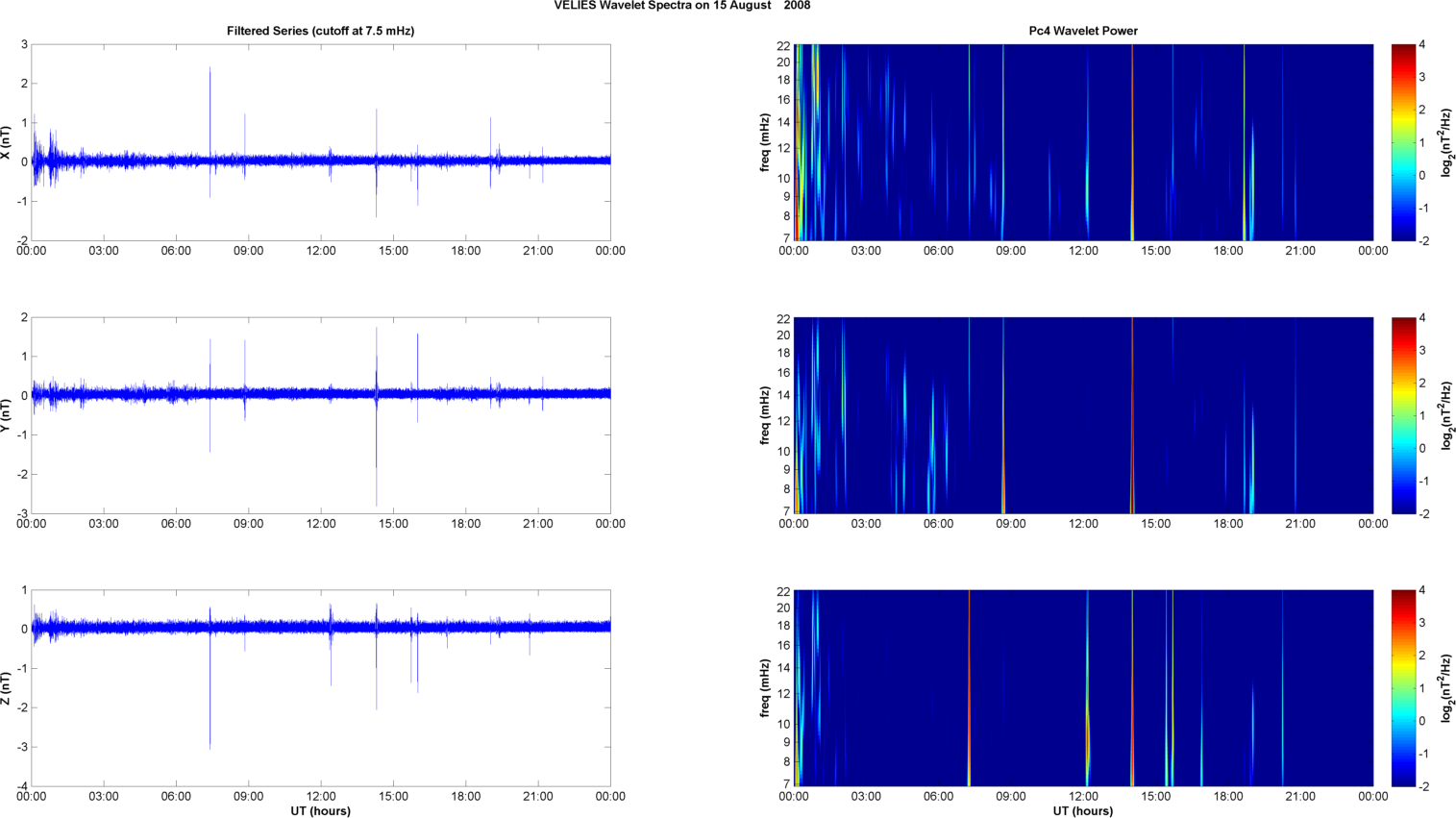Click the Z (nT) axis label
Screen dimensions: 1456x818
pos(6,688)
